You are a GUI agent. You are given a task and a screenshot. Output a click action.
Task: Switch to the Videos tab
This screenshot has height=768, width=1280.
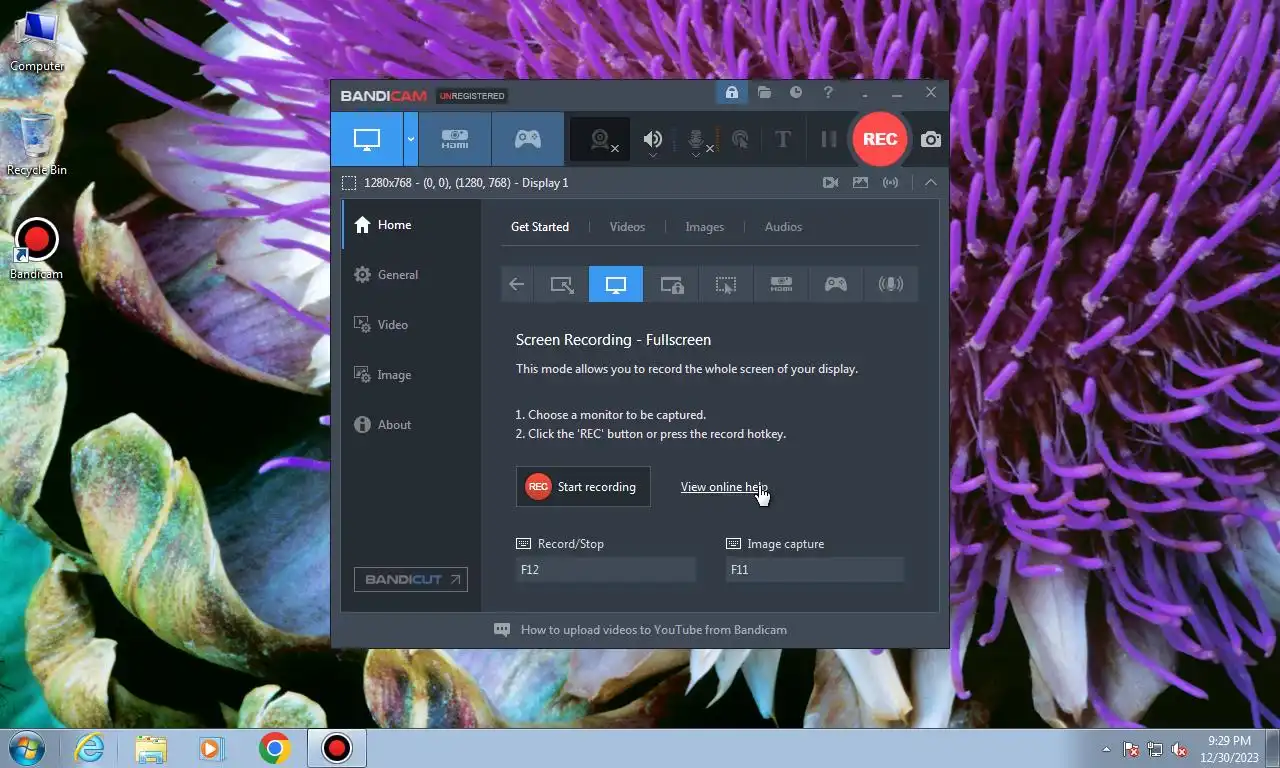click(627, 227)
